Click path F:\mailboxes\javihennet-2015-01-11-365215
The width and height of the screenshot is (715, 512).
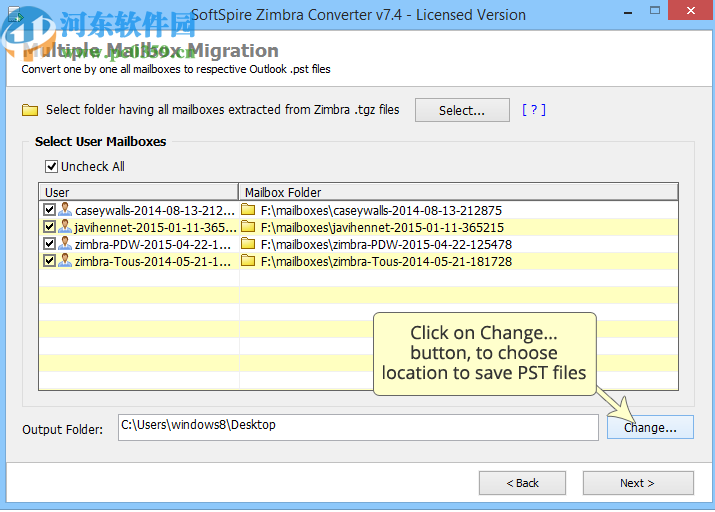click(382, 227)
